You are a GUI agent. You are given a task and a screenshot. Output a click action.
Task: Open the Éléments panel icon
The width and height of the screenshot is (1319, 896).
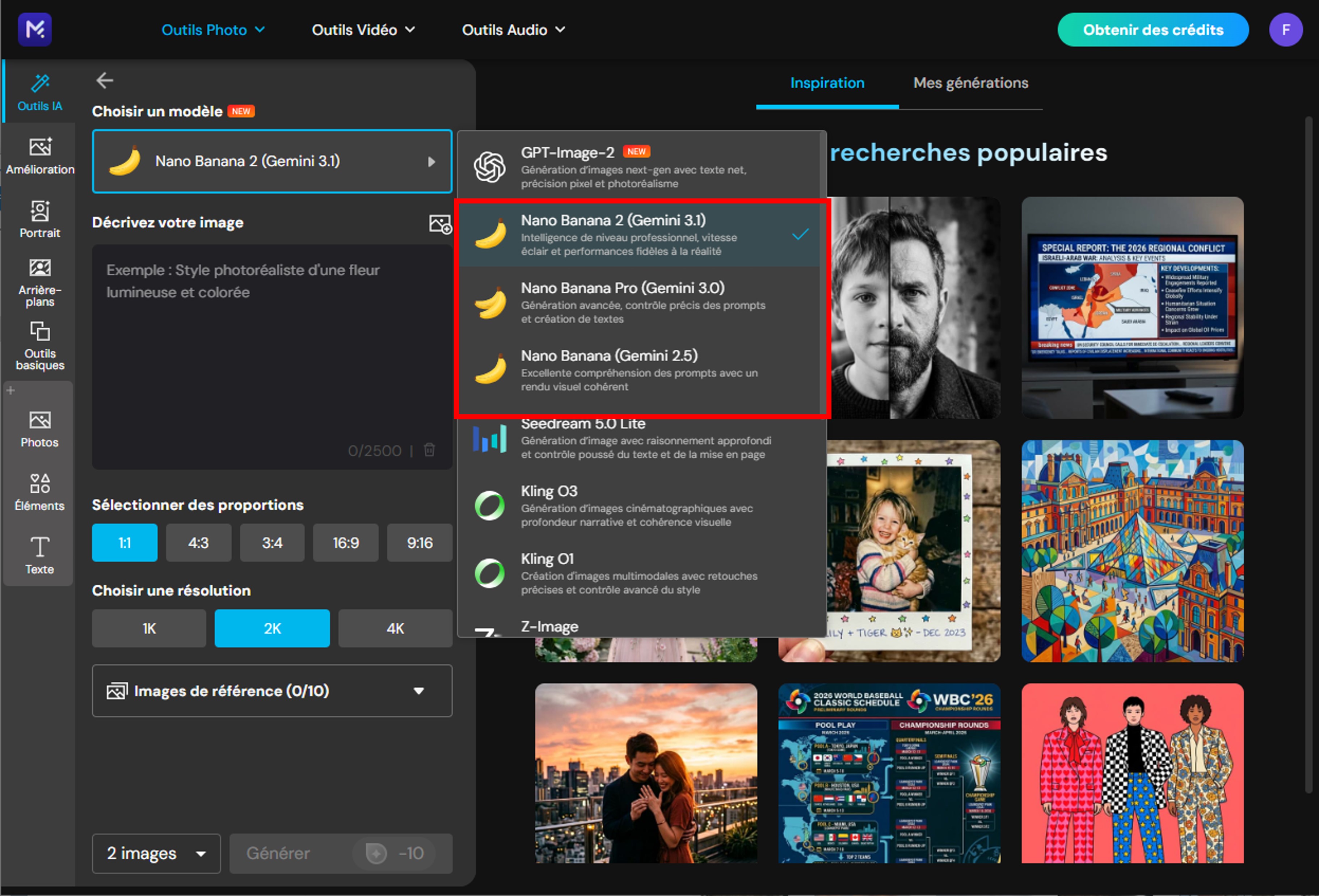[x=40, y=492]
